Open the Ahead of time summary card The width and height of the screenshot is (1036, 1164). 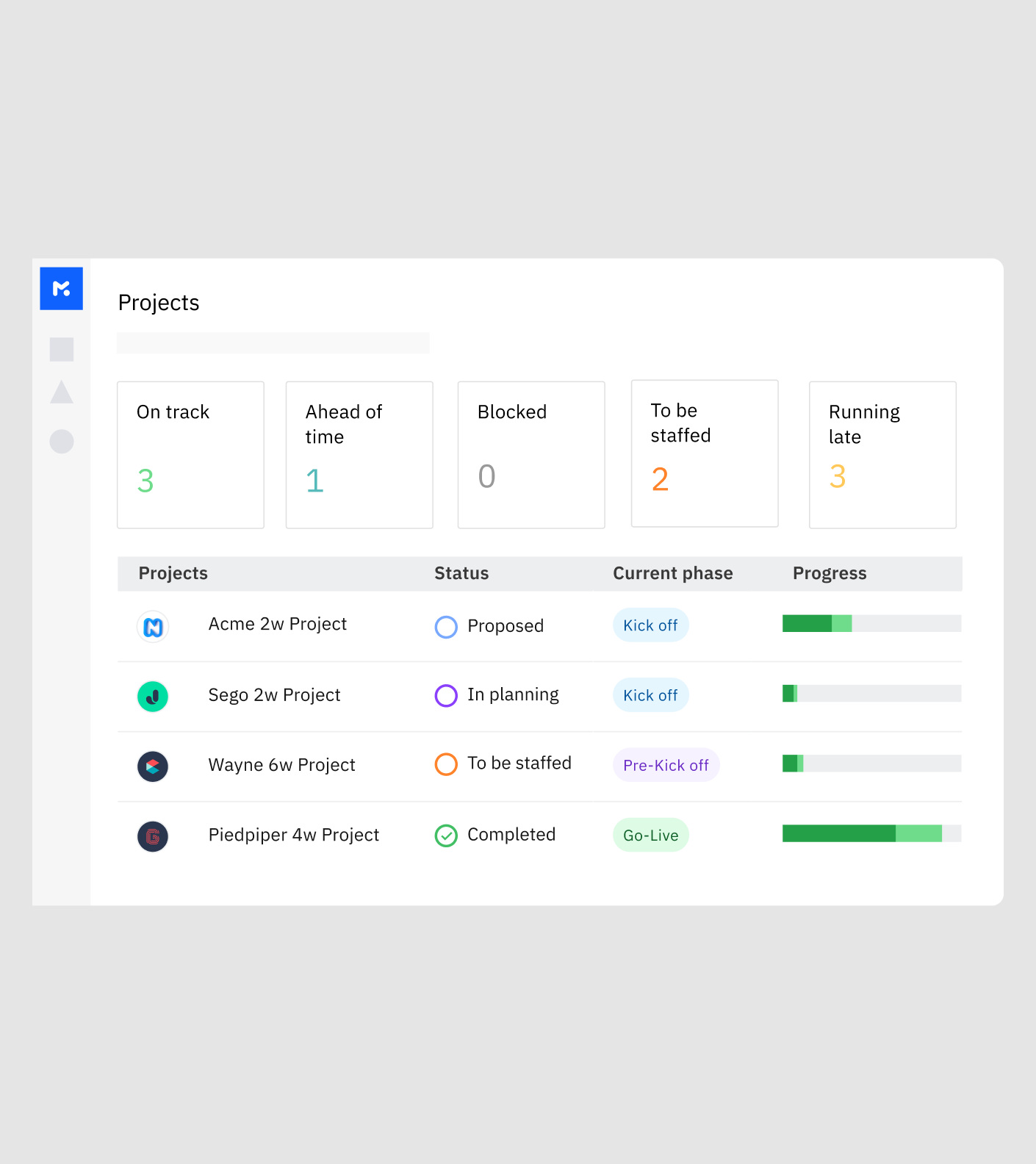pyautogui.click(x=359, y=455)
